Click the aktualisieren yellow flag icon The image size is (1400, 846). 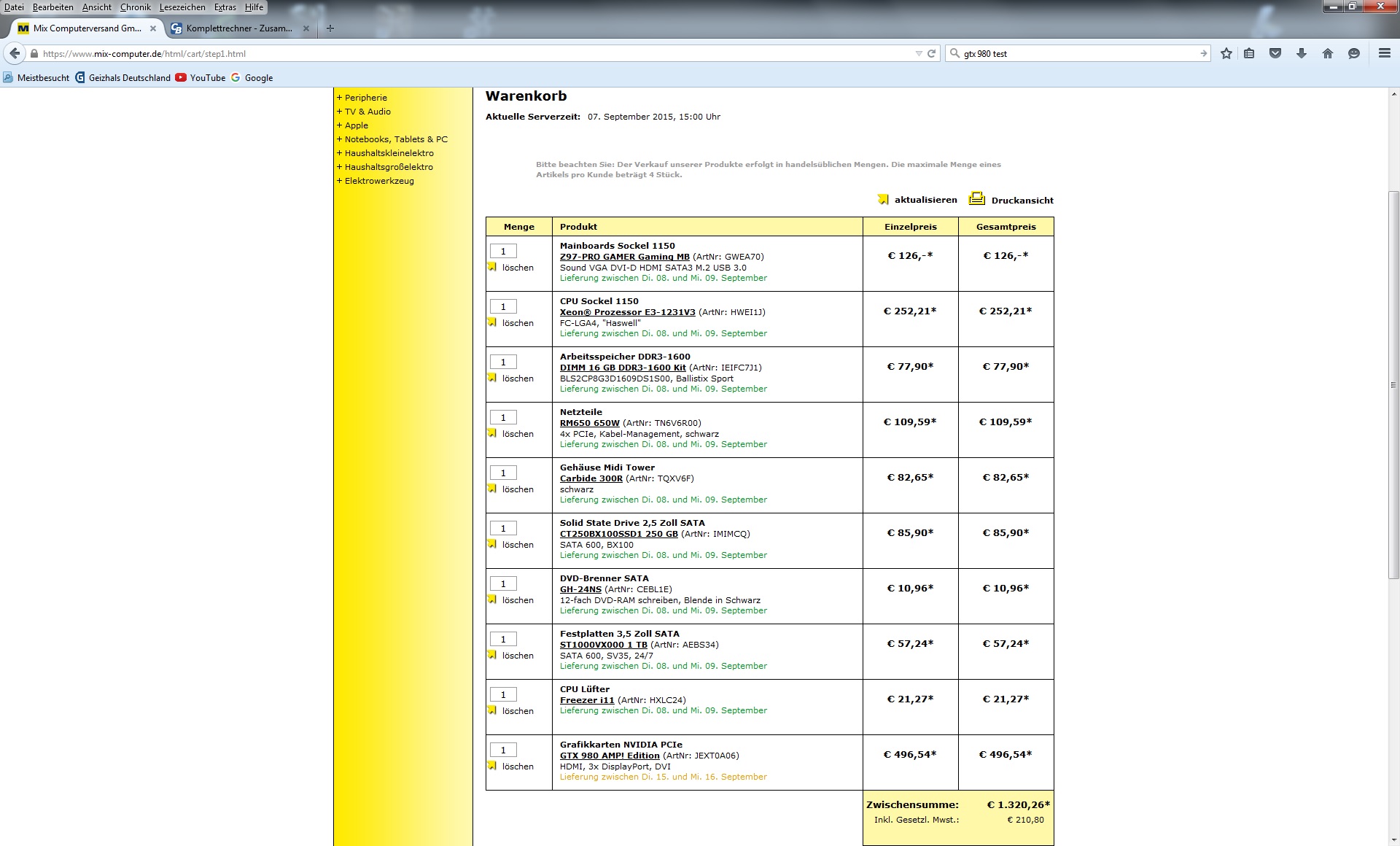pyautogui.click(x=883, y=199)
